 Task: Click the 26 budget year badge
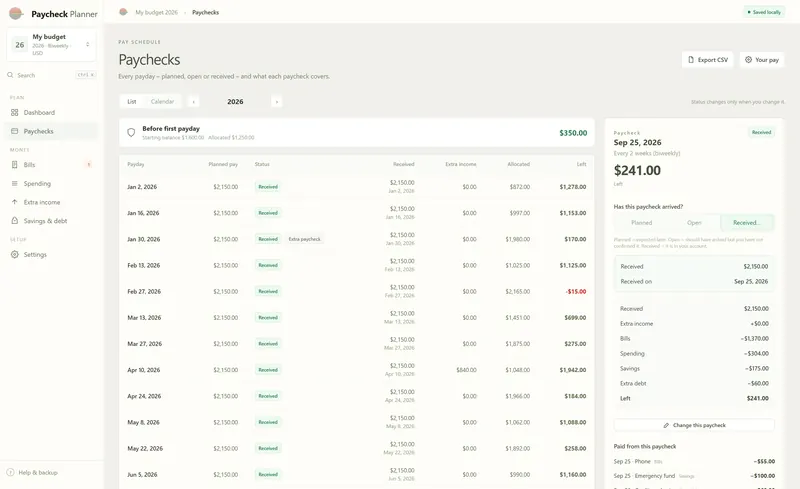point(19,45)
